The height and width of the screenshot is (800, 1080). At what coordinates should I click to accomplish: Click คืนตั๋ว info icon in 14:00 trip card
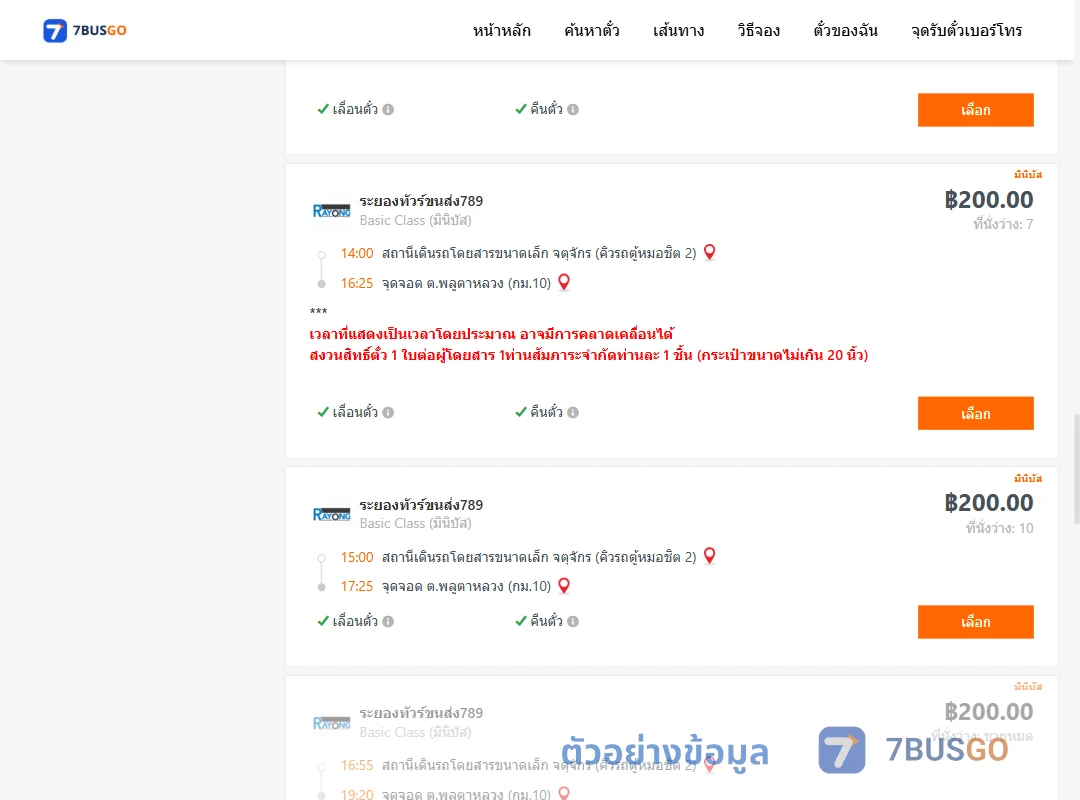[573, 413]
